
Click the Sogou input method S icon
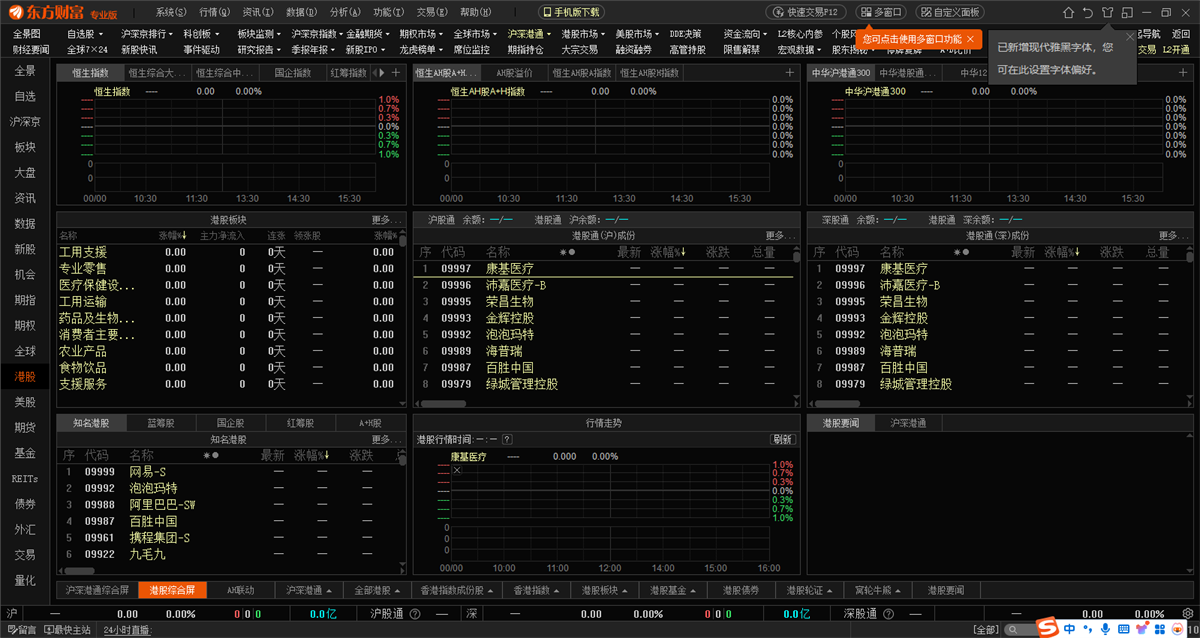pyautogui.click(x=1048, y=628)
